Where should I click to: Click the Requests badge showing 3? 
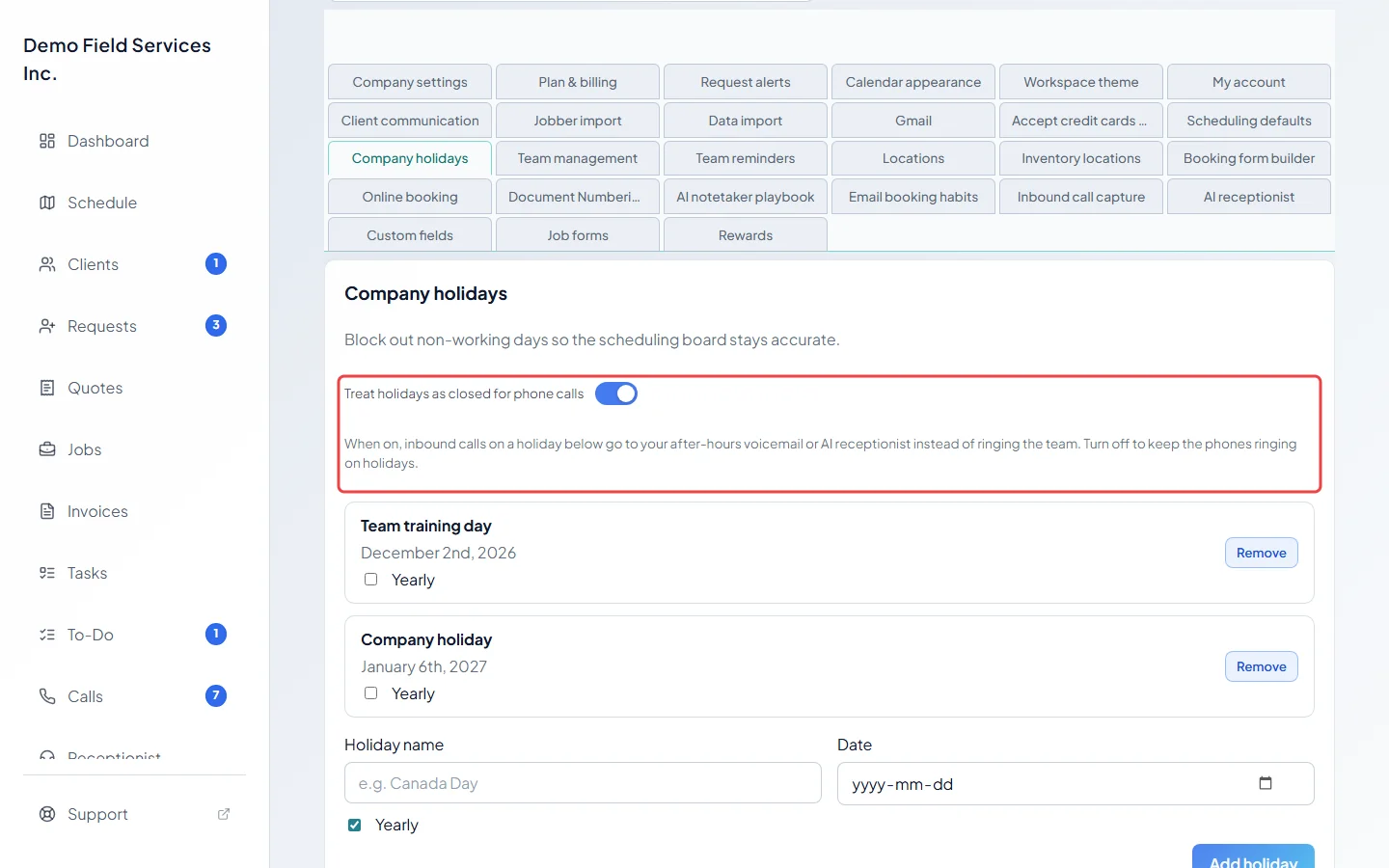(216, 326)
